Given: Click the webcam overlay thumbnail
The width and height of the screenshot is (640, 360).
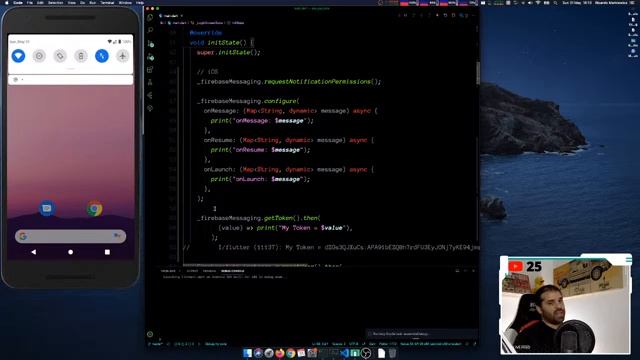Looking at the screenshot, I should (565, 305).
